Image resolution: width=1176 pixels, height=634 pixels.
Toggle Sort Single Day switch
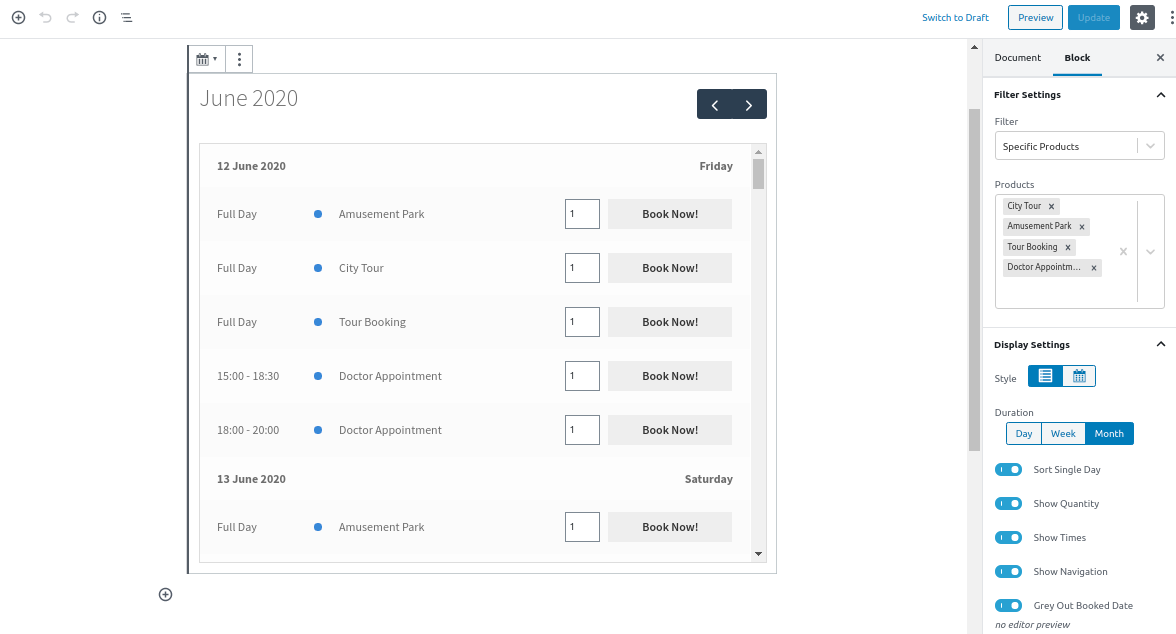(1008, 470)
